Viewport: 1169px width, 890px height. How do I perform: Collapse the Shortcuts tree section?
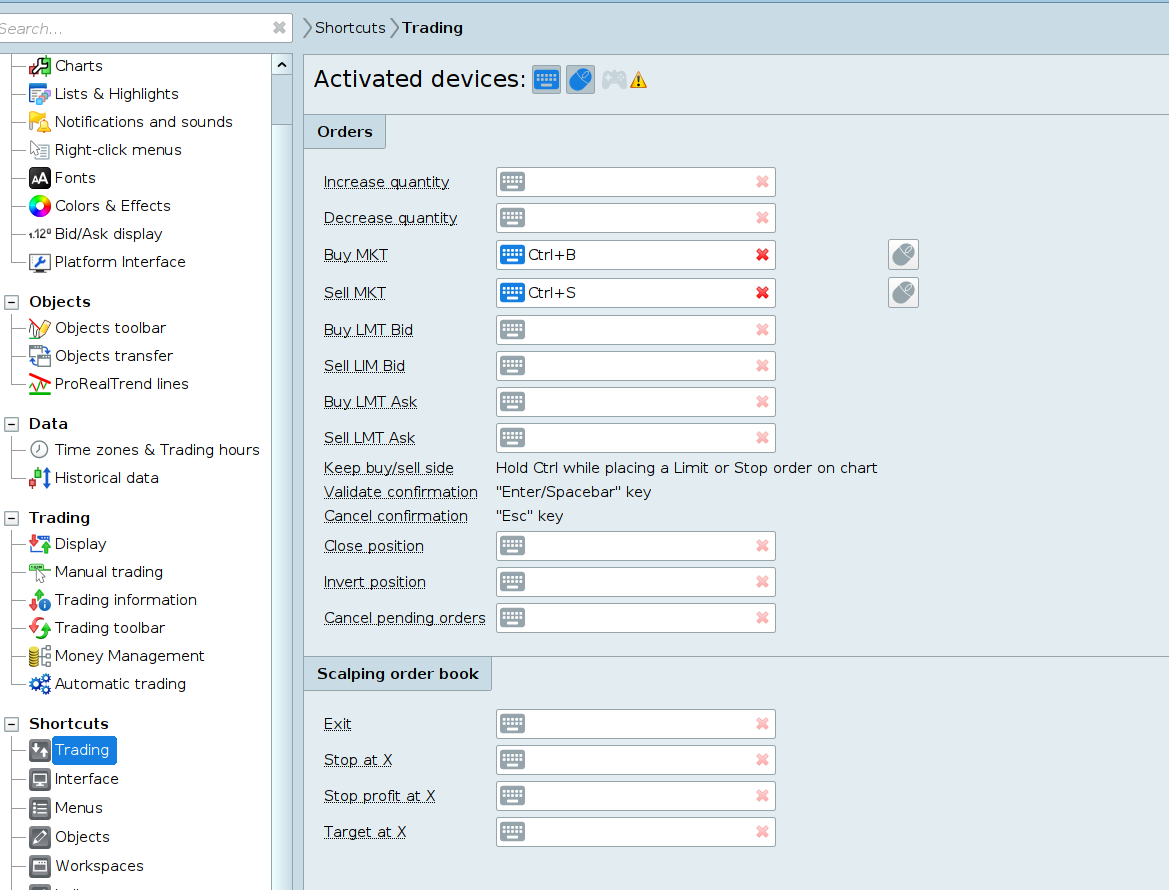(12, 724)
